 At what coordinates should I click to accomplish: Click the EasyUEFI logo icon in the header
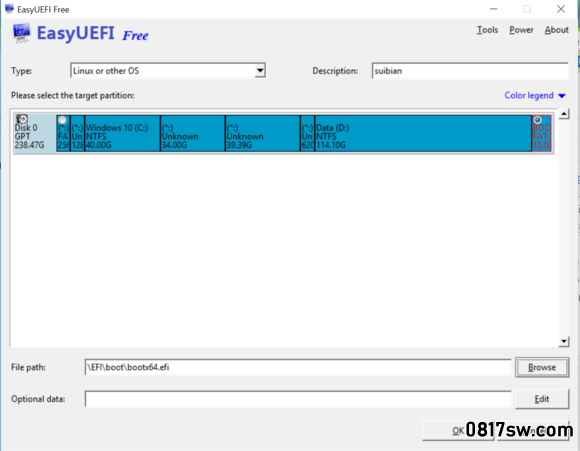(21, 33)
